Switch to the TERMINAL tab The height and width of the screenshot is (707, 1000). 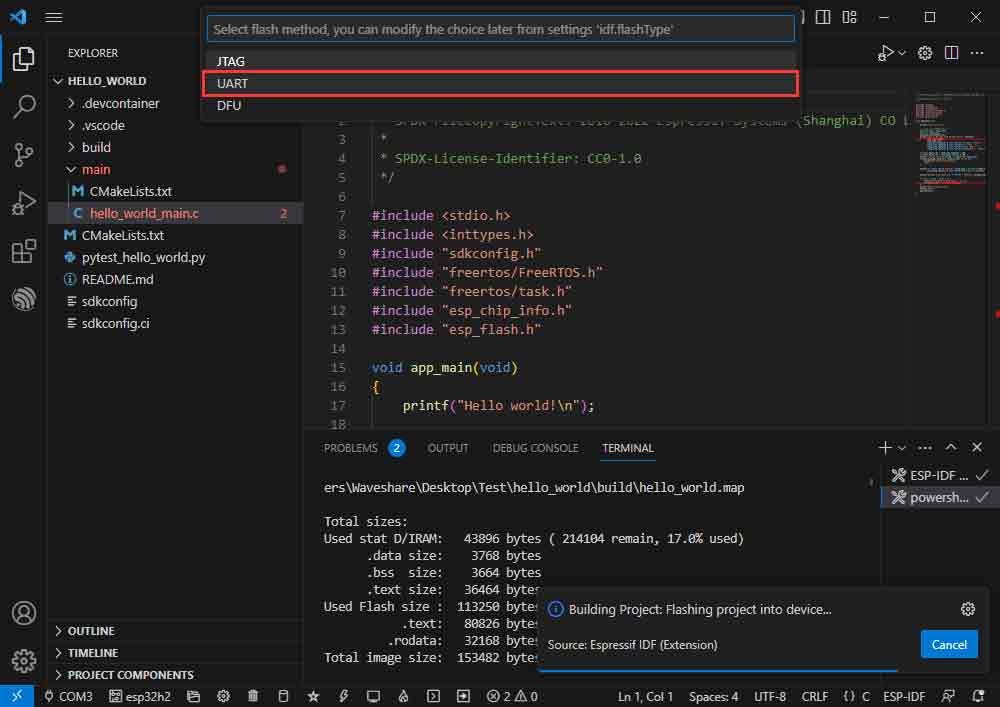pos(628,448)
